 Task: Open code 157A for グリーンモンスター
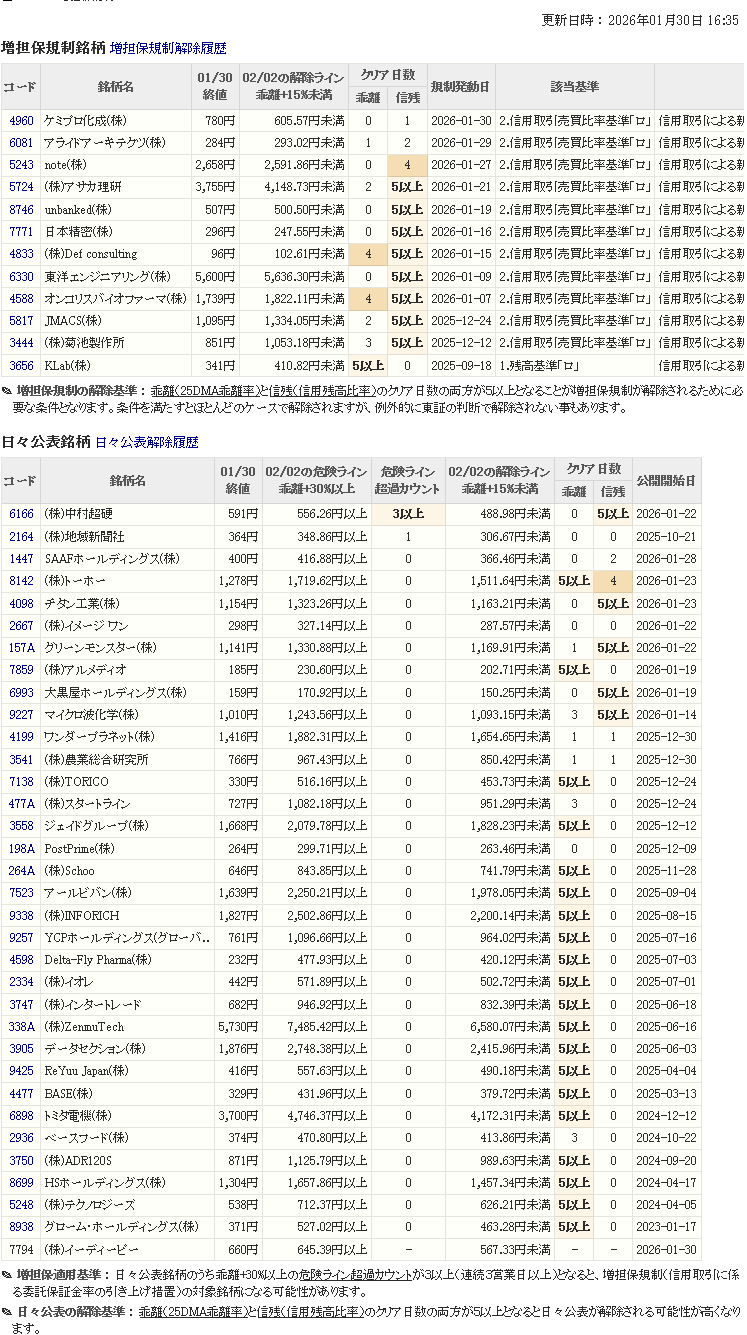click(21, 648)
